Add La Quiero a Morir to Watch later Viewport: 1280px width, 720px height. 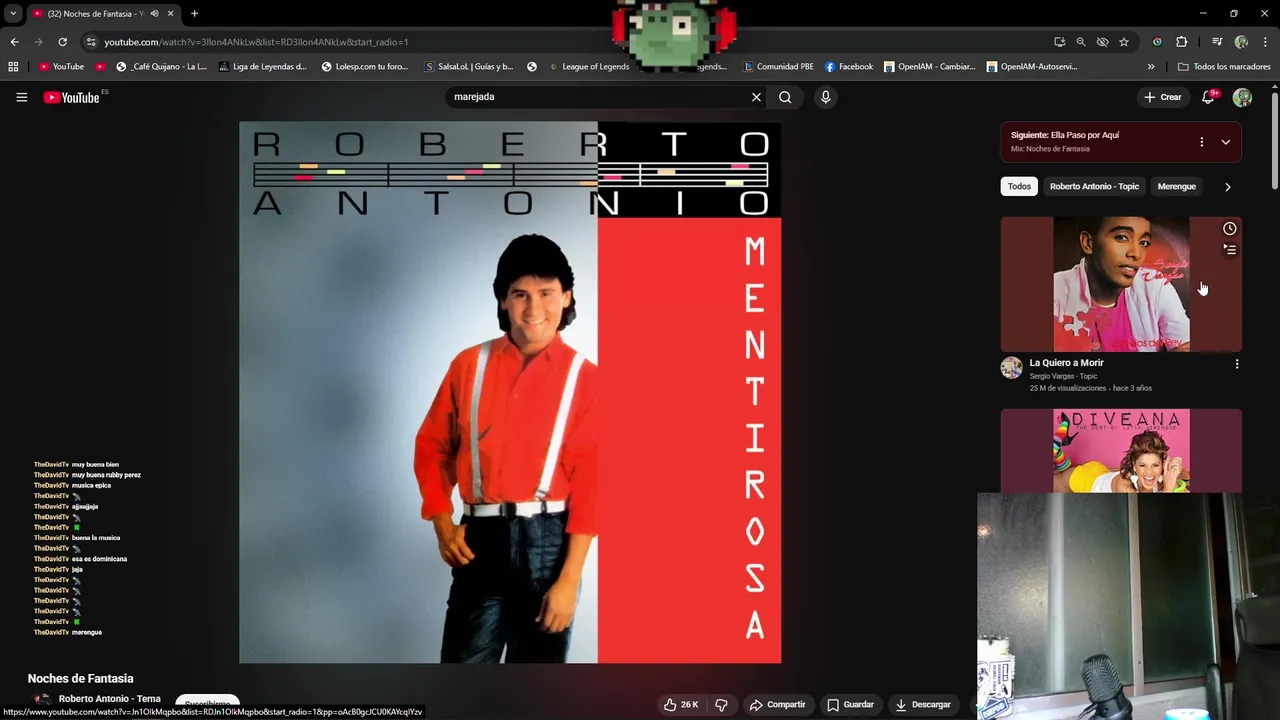[1229, 229]
